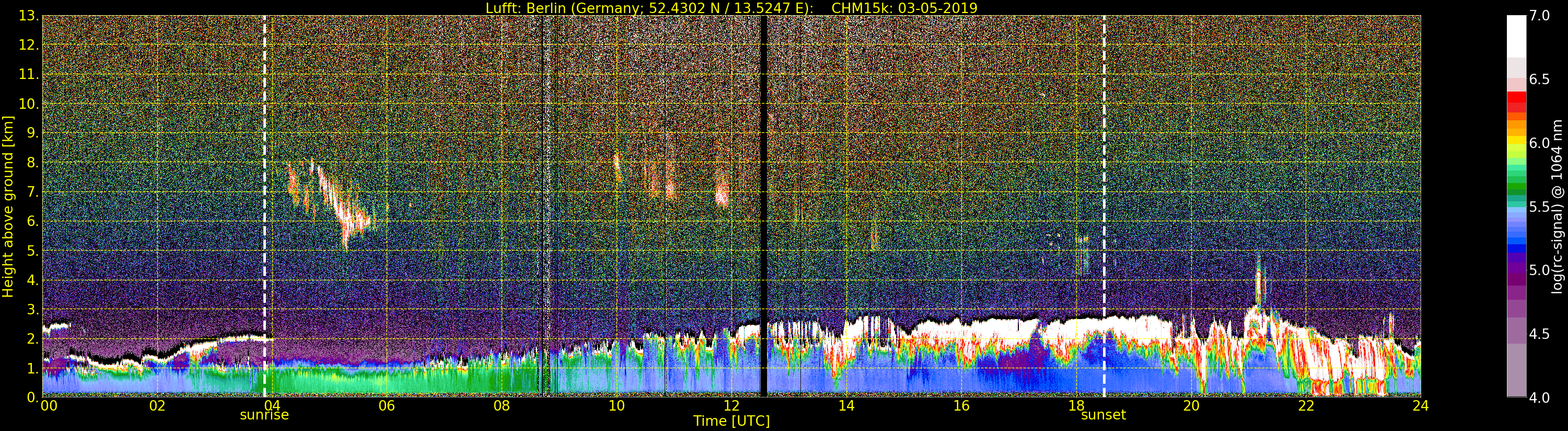The image size is (1568, 431).
Task: Click the '12' time tick label
Action: click(731, 405)
